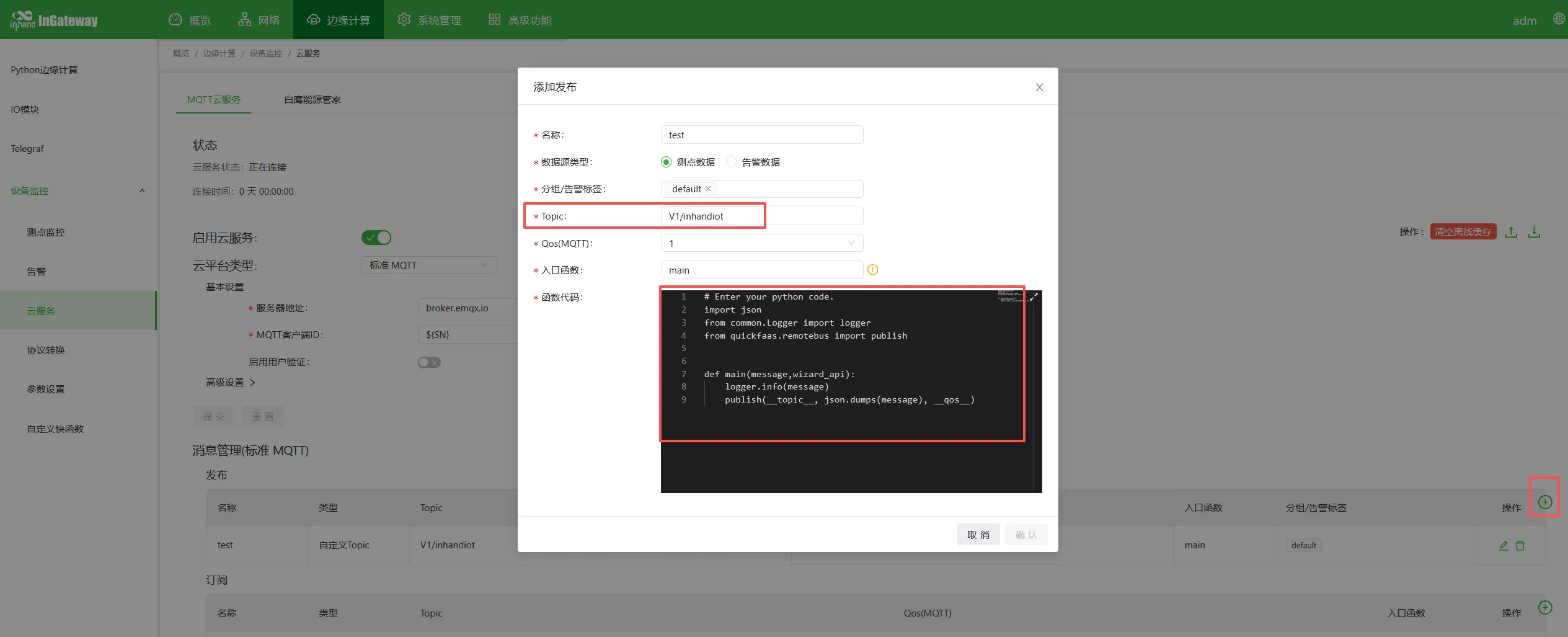Click the 入口函数 input field
This screenshot has width=1568, height=637.
[762, 270]
